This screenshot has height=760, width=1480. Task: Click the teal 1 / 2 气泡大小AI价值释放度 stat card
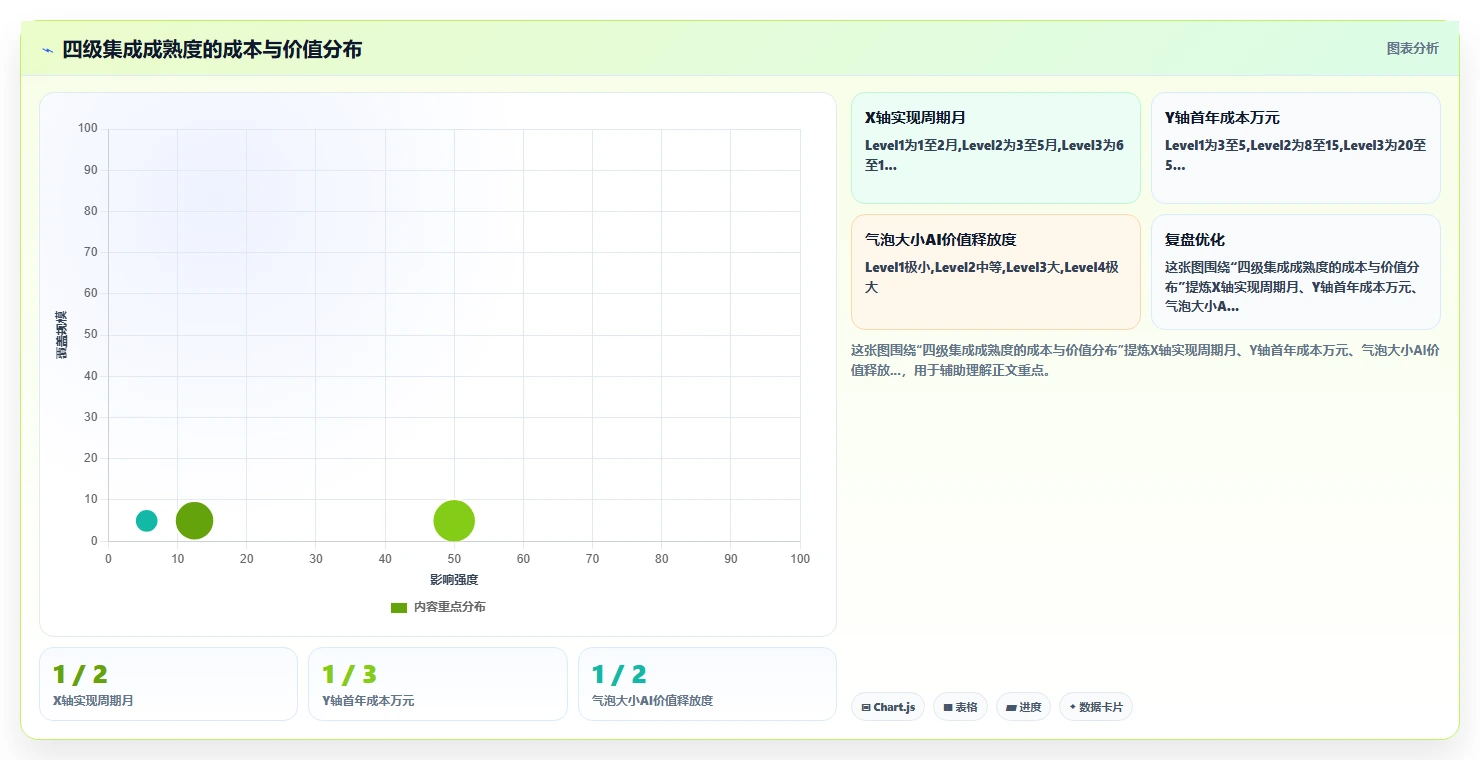click(707, 684)
